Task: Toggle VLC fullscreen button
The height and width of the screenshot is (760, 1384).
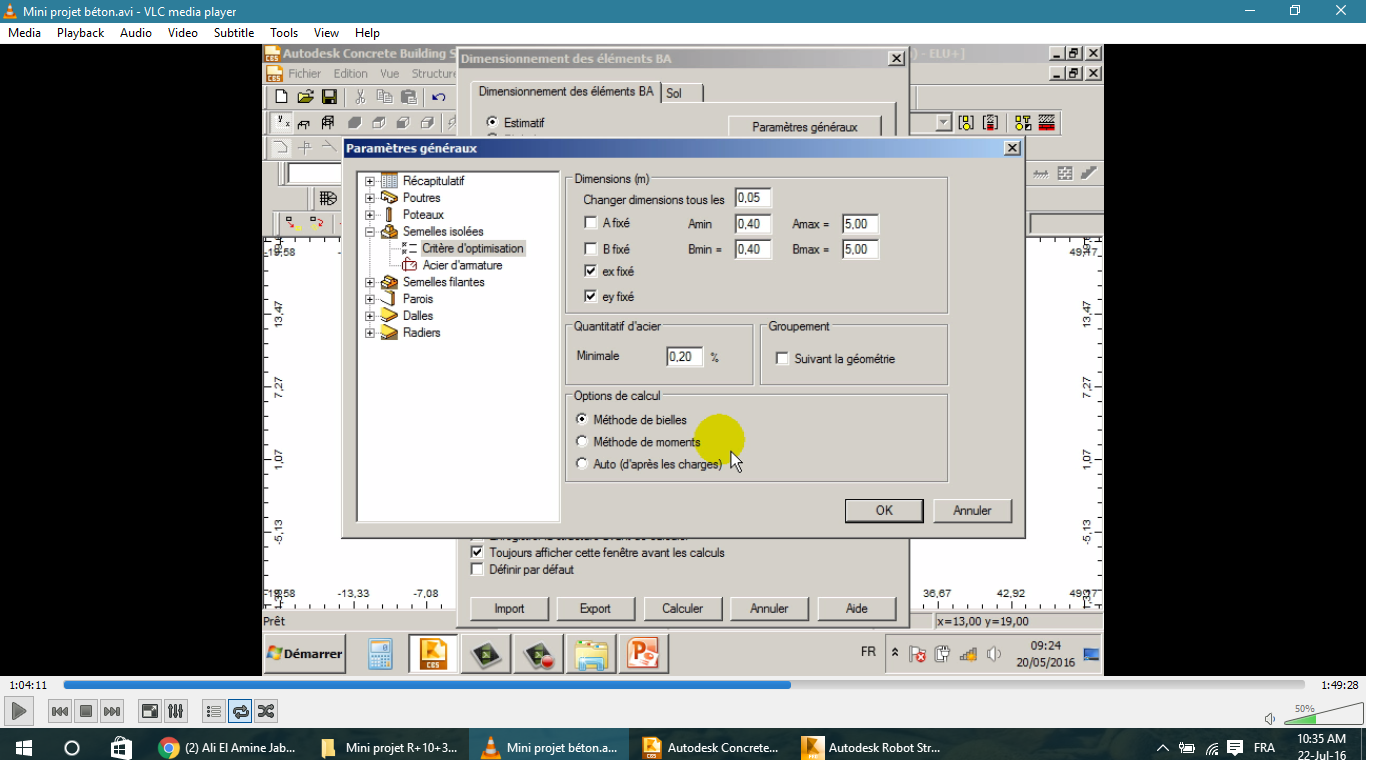Action: (x=150, y=711)
